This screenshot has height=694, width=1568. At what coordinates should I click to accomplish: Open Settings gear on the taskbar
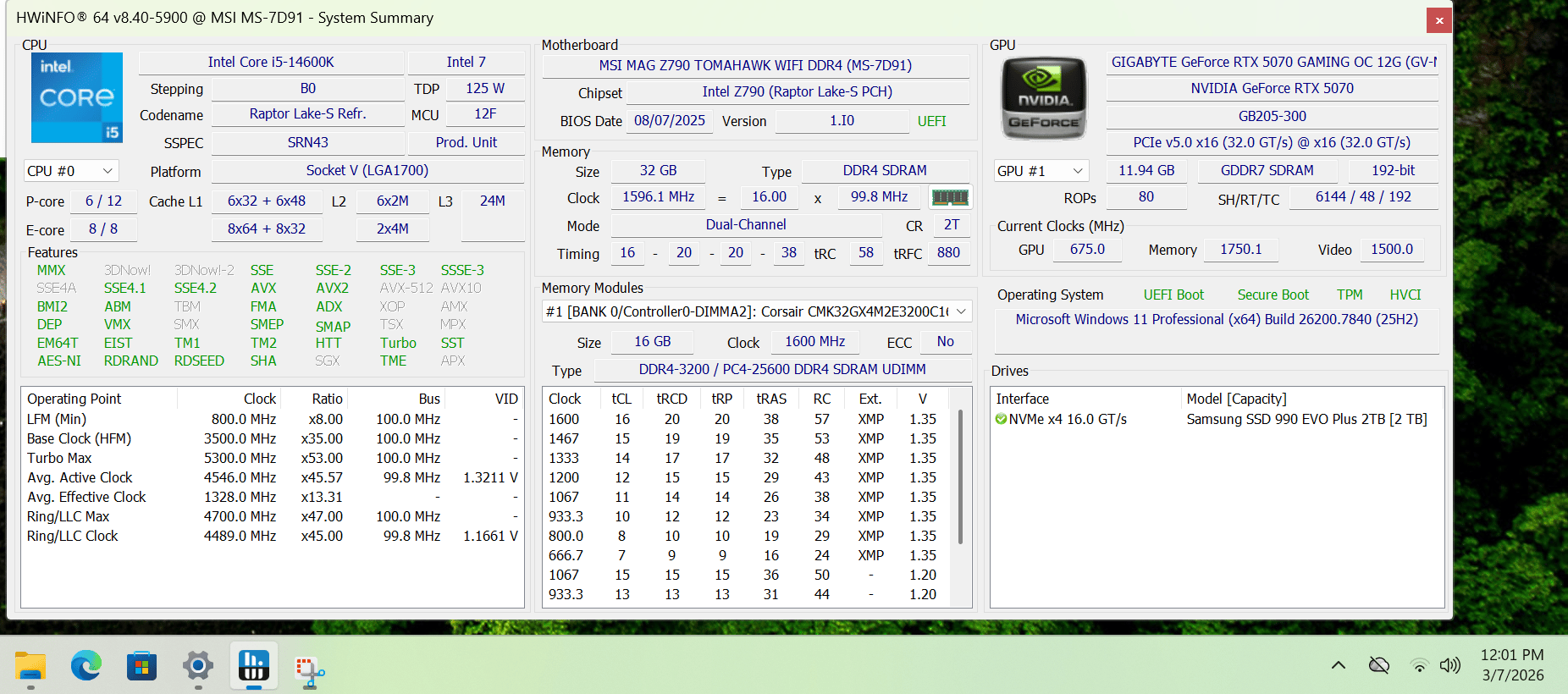click(198, 666)
